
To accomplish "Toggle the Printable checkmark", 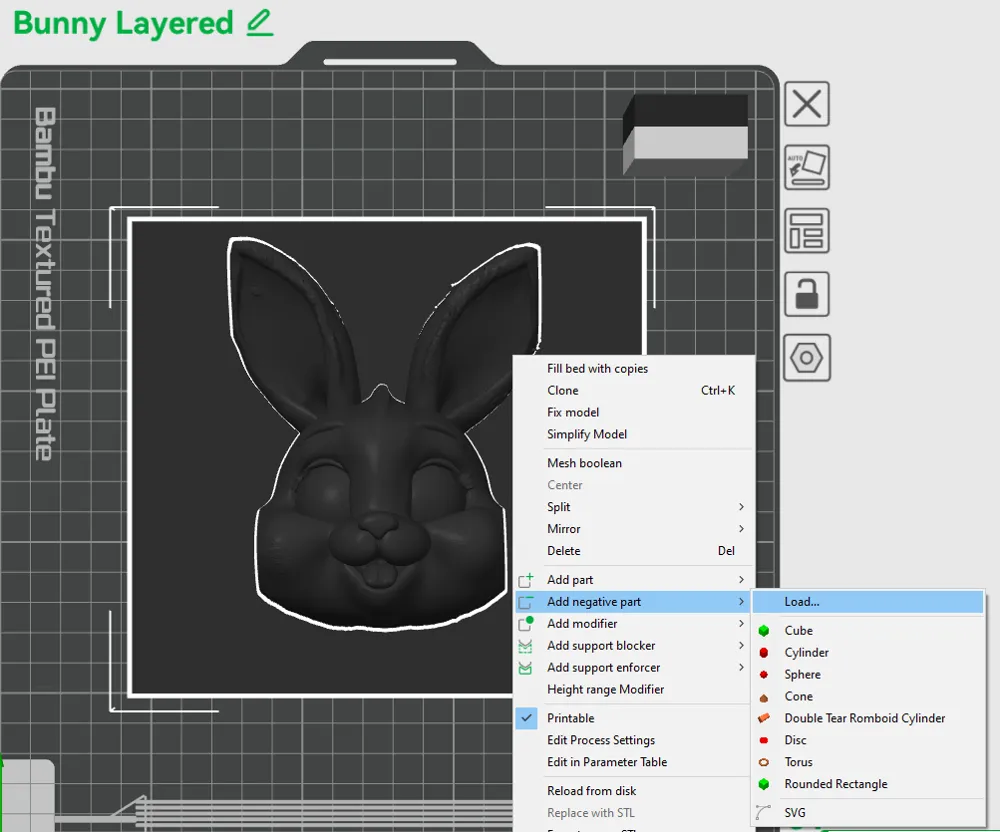I will coord(526,718).
